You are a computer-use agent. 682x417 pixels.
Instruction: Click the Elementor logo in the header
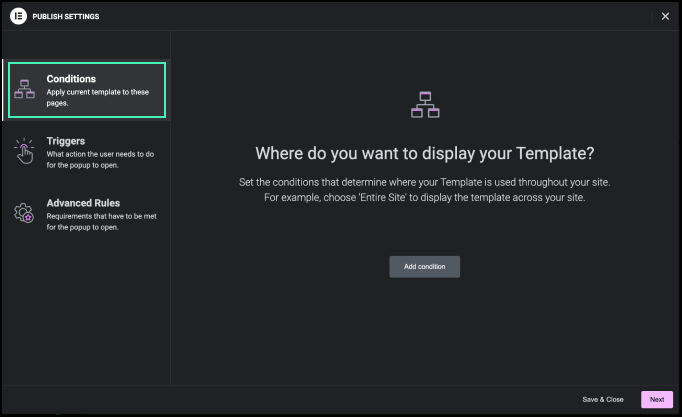pyautogui.click(x=17, y=16)
